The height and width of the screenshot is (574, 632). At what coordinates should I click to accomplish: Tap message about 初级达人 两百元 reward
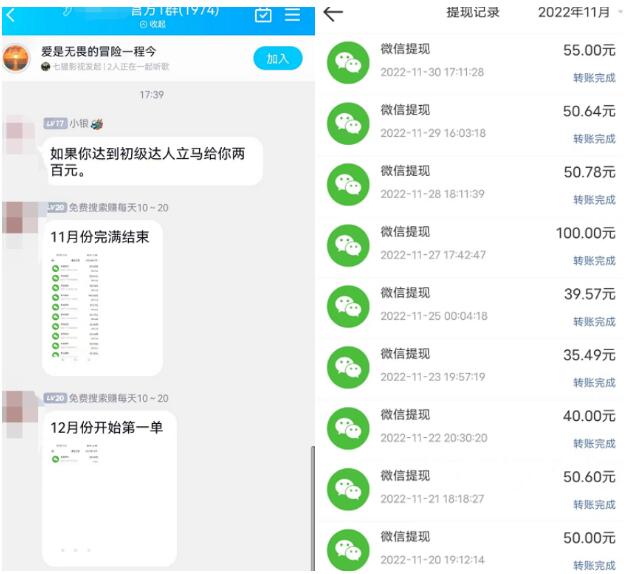click(x=151, y=161)
